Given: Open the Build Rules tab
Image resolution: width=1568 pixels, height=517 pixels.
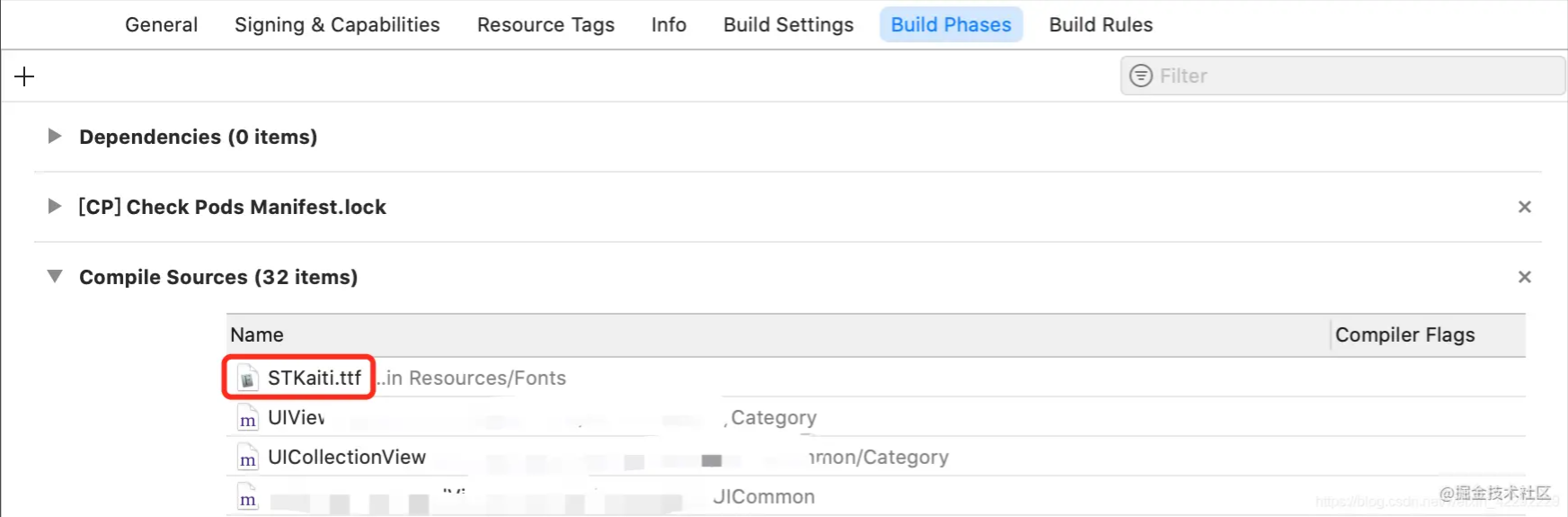Looking at the screenshot, I should 1100,25.
